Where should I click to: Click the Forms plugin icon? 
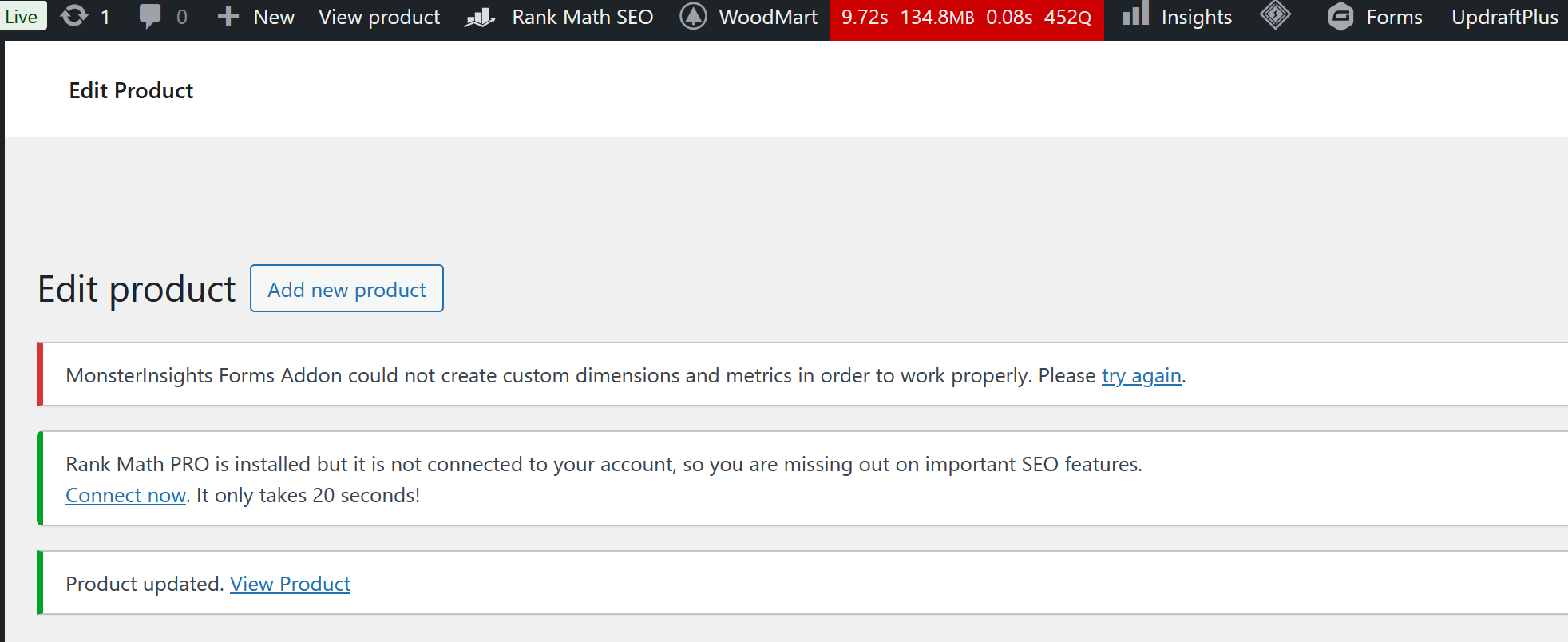(x=1341, y=17)
